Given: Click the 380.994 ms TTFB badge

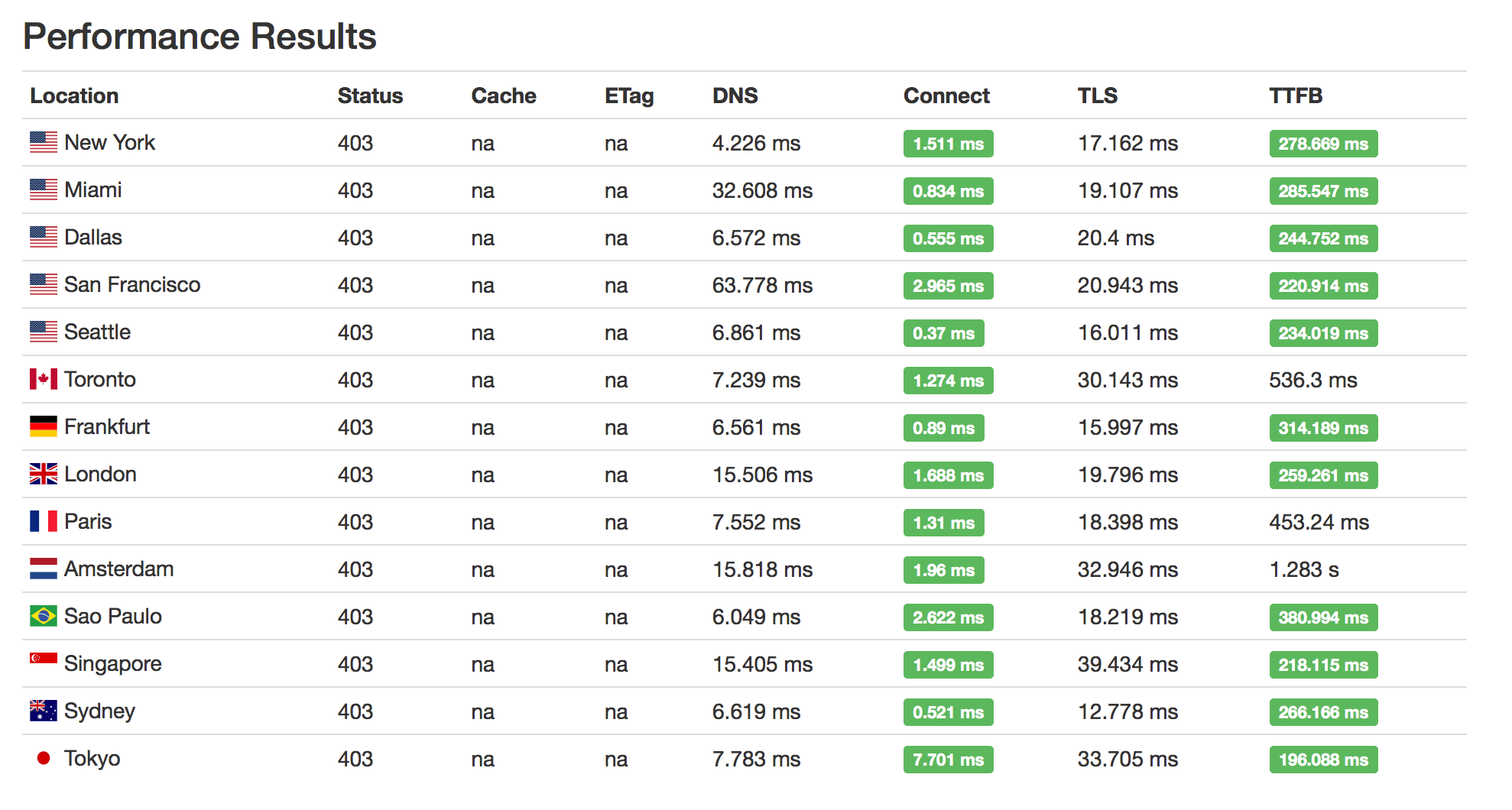Looking at the screenshot, I should point(1323,617).
